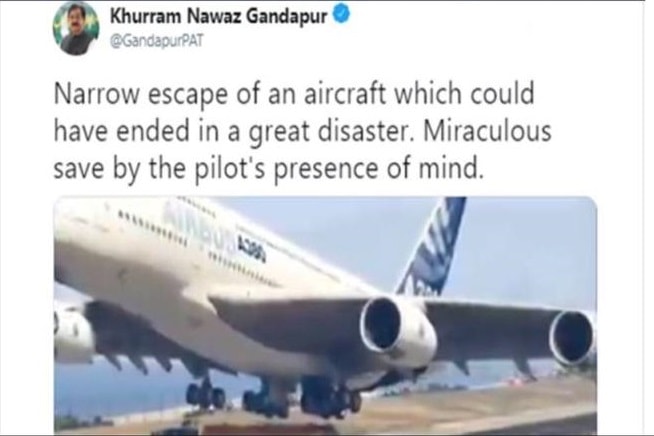Click the phrase 'great disaster' in the tweet
The height and width of the screenshot is (436, 654).
click(x=327, y=131)
